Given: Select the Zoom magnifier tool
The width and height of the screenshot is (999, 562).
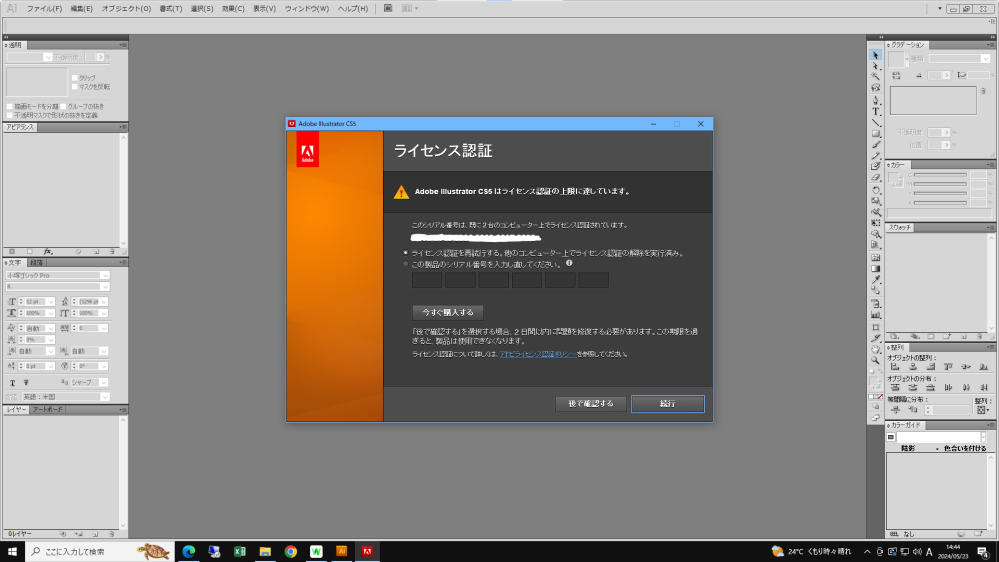Looking at the screenshot, I should (x=875, y=361).
